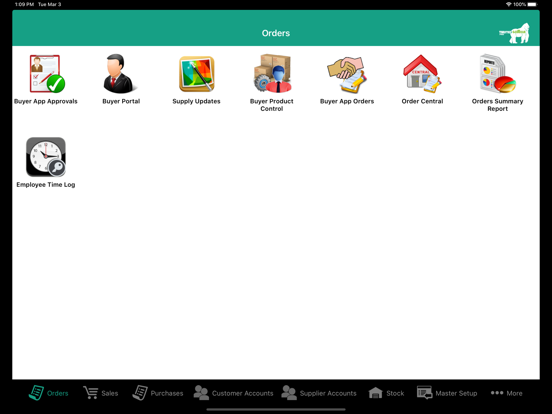Switch to the Sales tab
This screenshot has height=414, width=552.
point(101,393)
